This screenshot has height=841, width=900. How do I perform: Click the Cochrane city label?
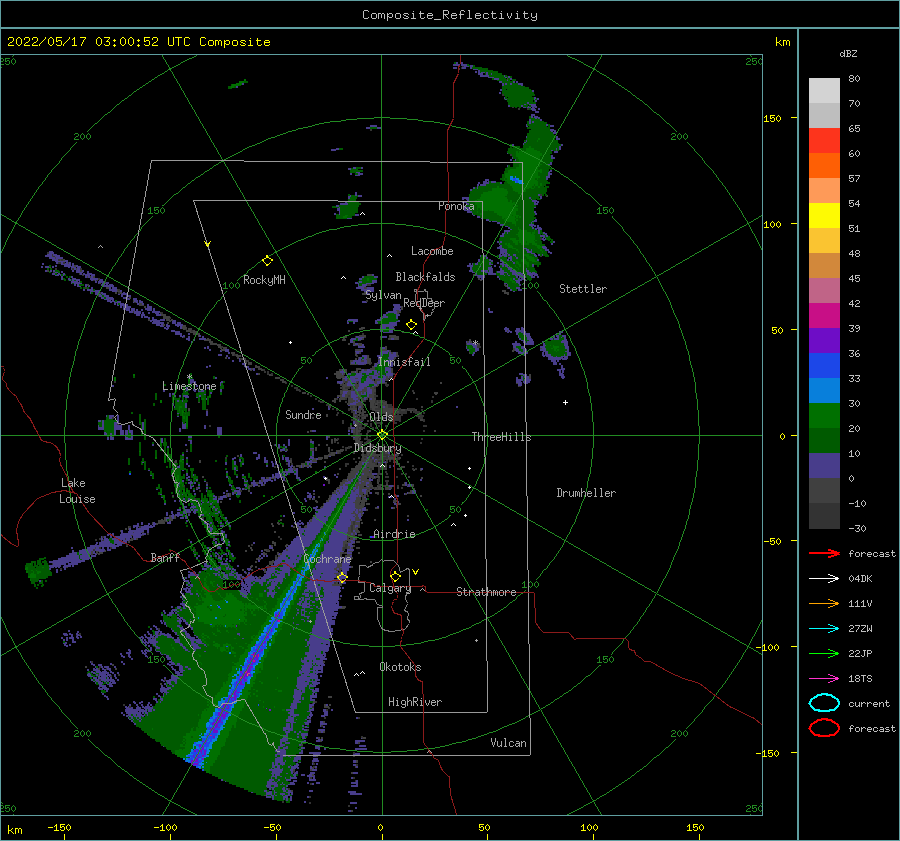327,559
